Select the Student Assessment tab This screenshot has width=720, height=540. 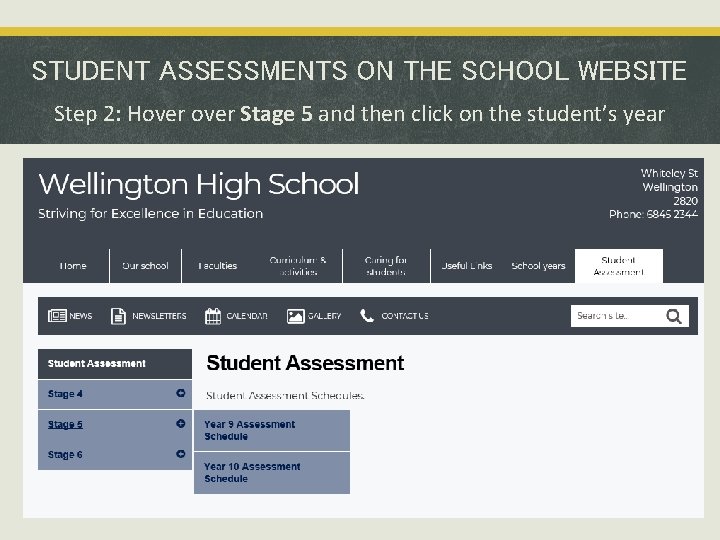click(619, 266)
